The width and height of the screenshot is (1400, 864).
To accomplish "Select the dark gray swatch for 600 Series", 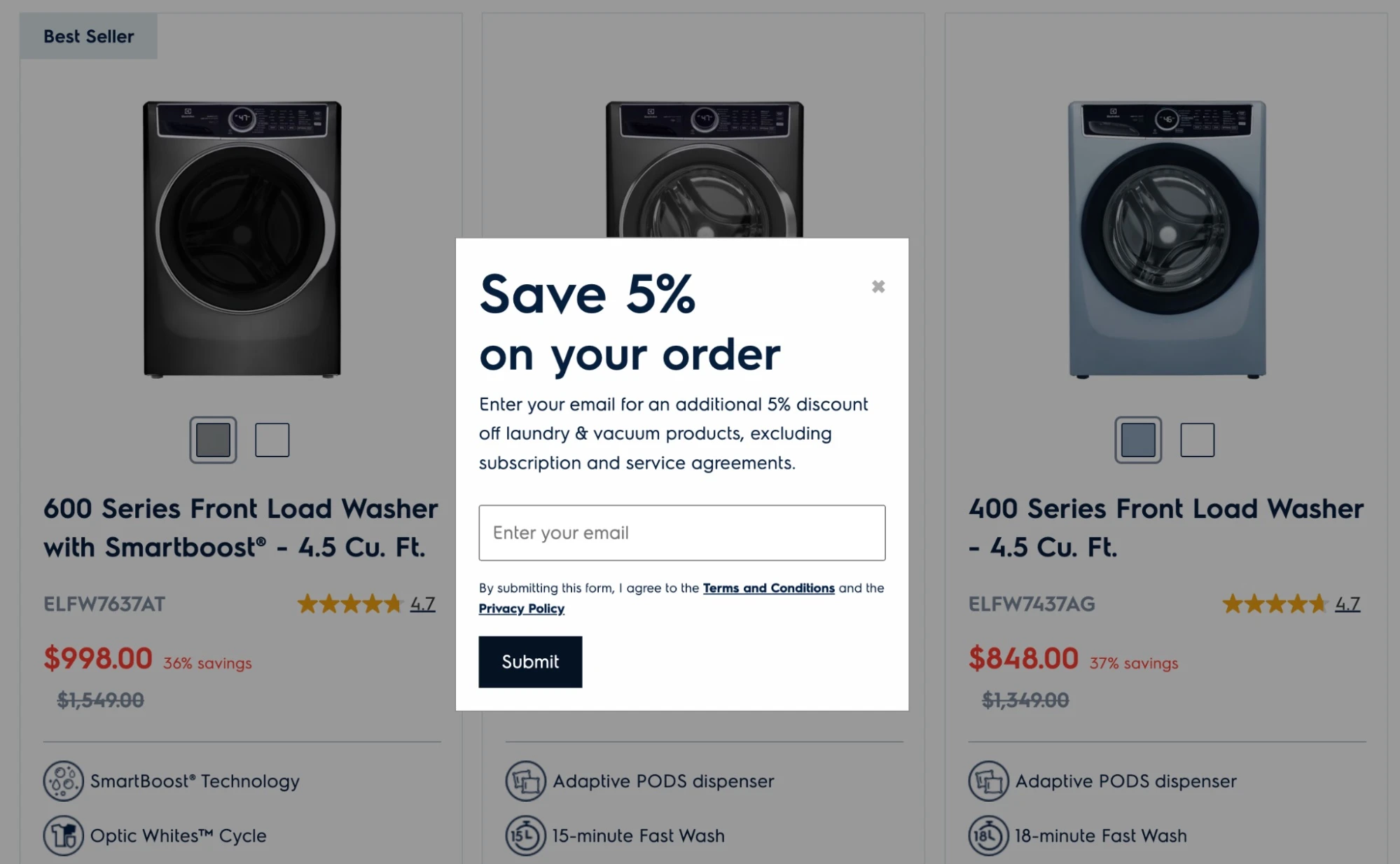I will point(213,440).
